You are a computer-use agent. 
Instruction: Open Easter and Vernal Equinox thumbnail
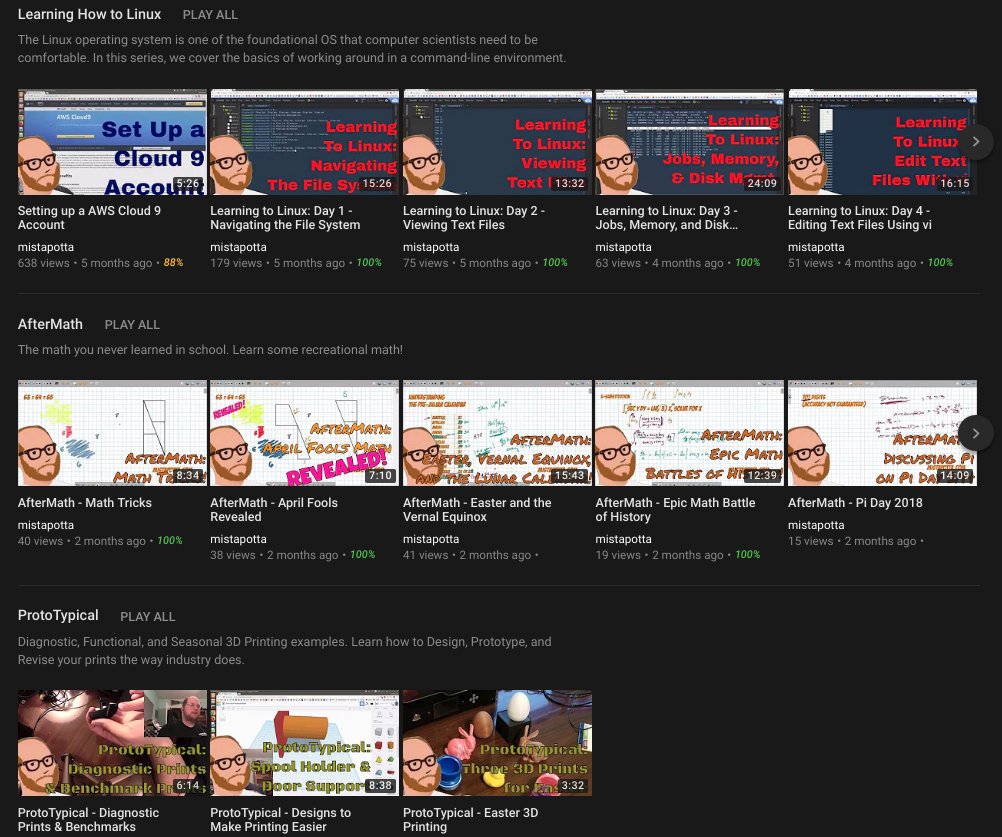tap(497, 433)
